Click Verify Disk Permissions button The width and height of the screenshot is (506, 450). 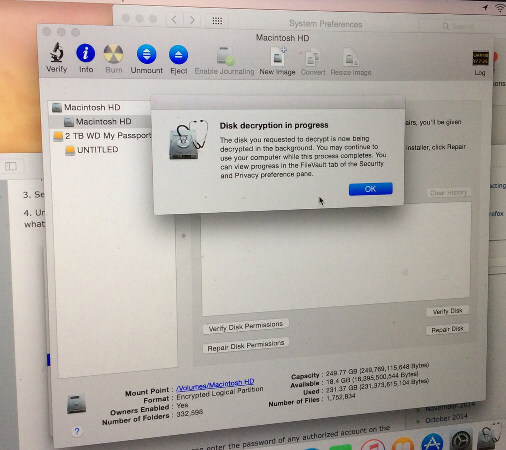(246, 326)
